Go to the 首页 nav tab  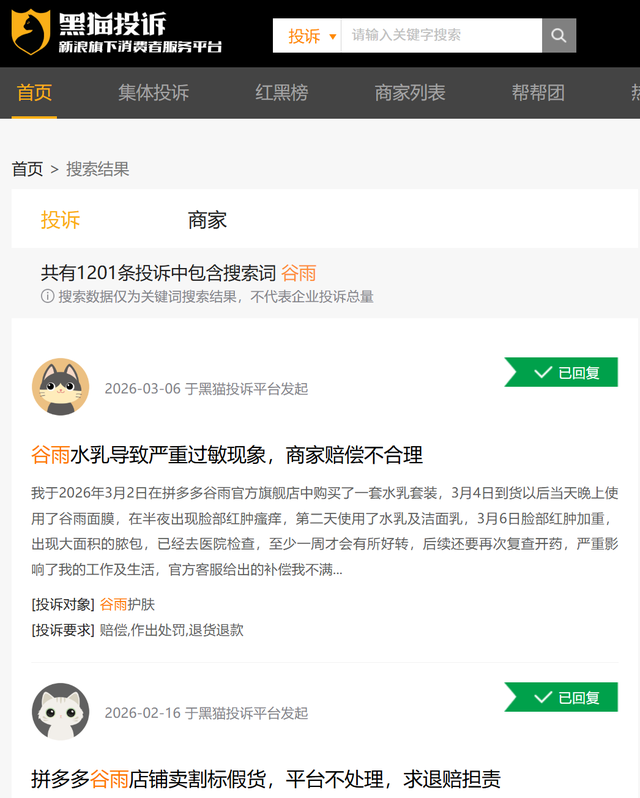tap(34, 93)
